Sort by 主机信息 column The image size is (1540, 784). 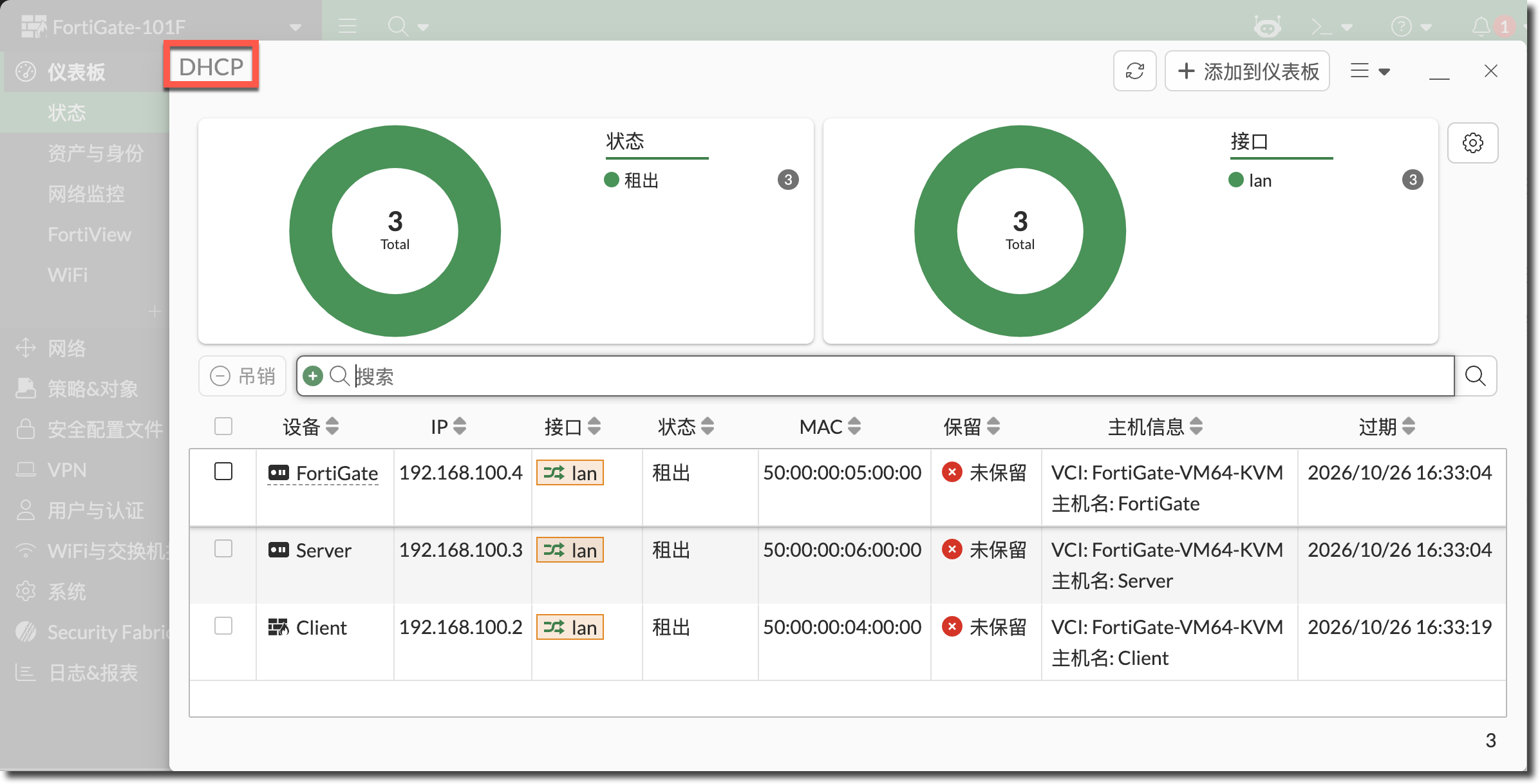pos(1155,426)
